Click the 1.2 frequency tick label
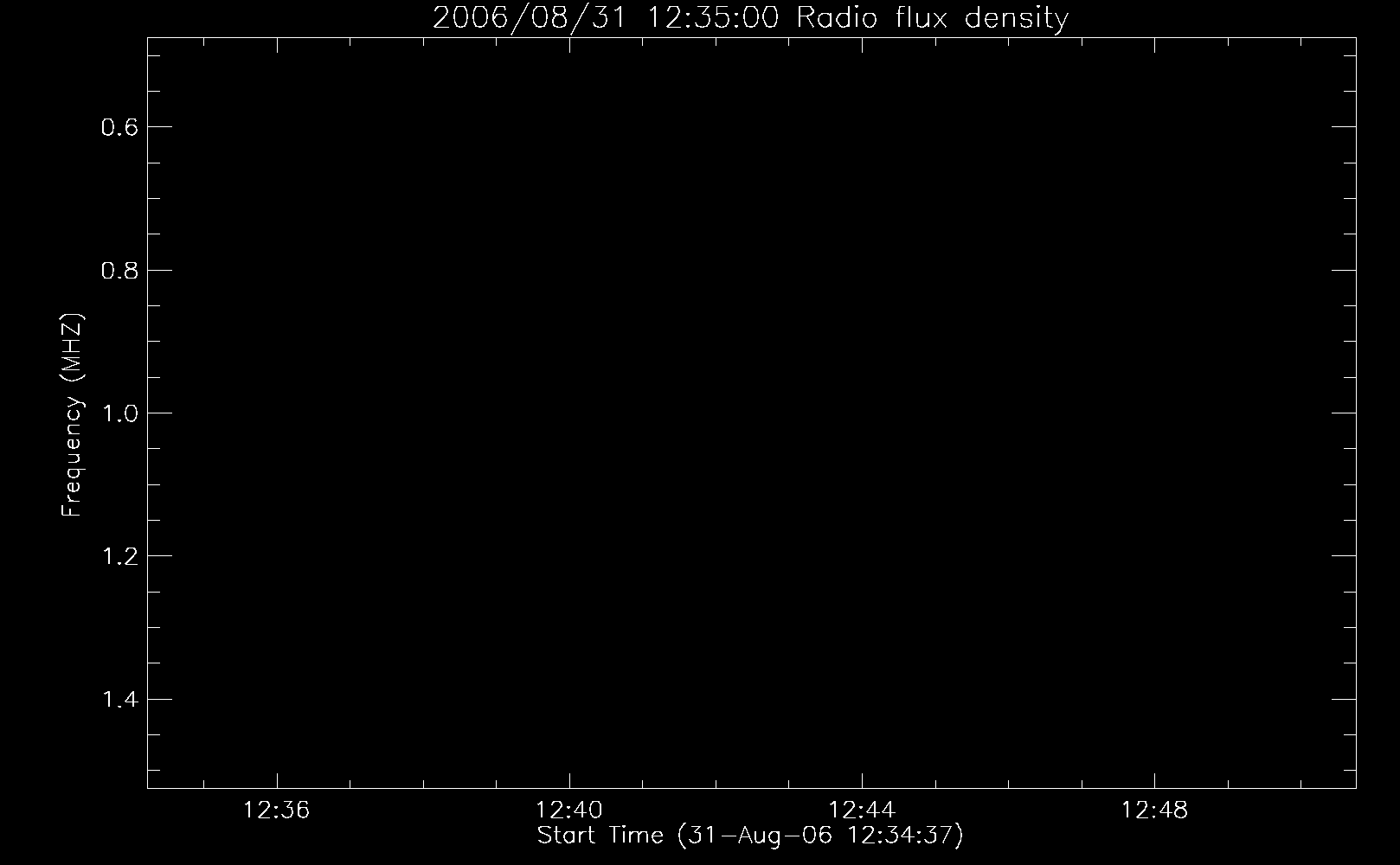1400x865 pixels. click(119, 556)
